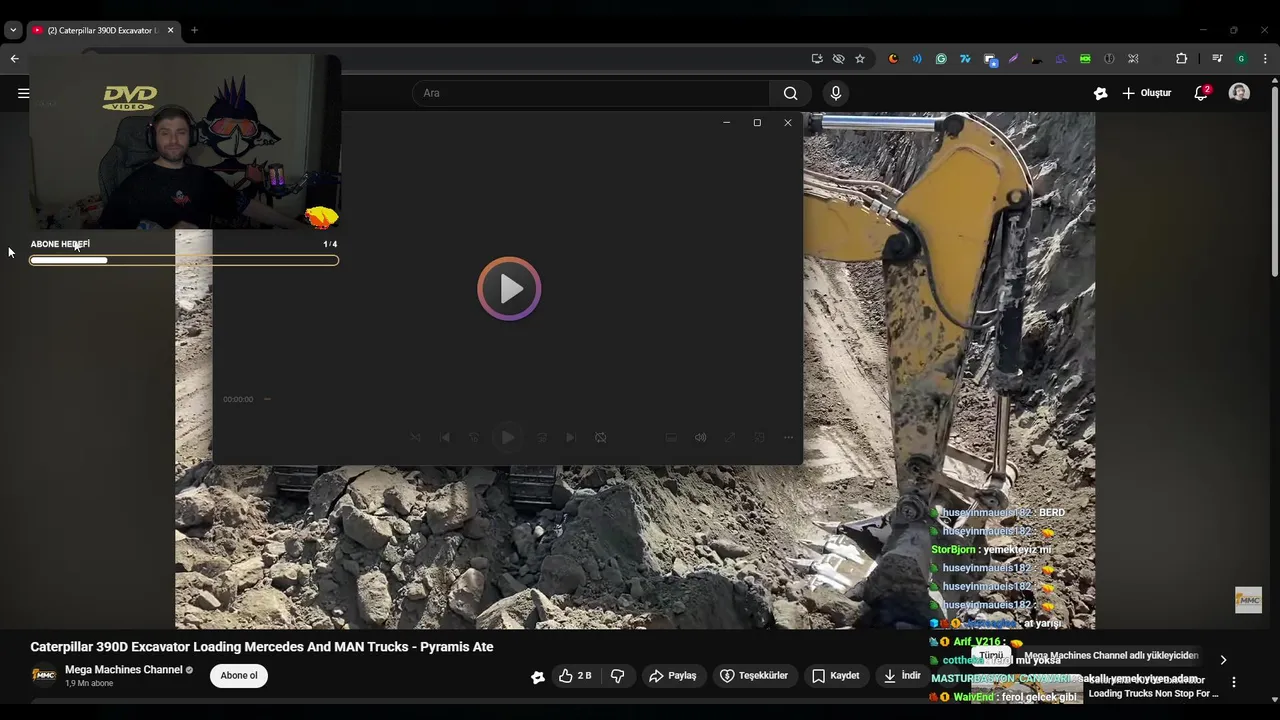Click the YouTube search magnifier button

pyautogui.click(x=790, y=93)
